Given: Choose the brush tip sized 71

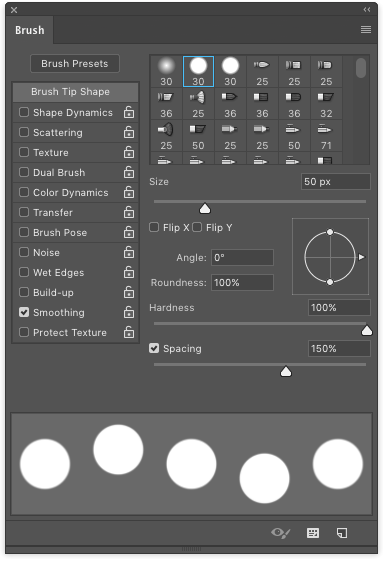Looking at the screenshot, I should coord(326,136).
